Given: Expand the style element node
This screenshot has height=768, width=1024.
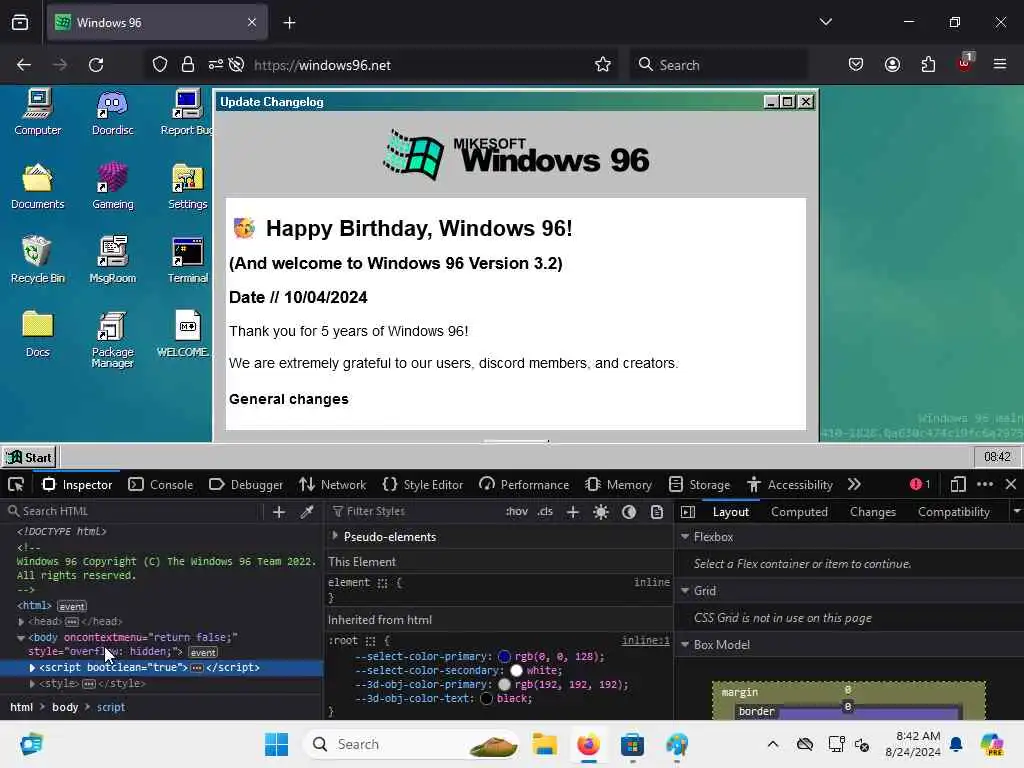Looking at the screenshot, I should [32, 684].
